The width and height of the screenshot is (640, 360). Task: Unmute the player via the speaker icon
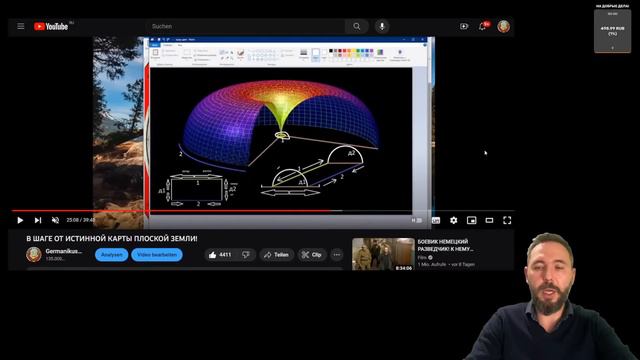tap(56, 220)
